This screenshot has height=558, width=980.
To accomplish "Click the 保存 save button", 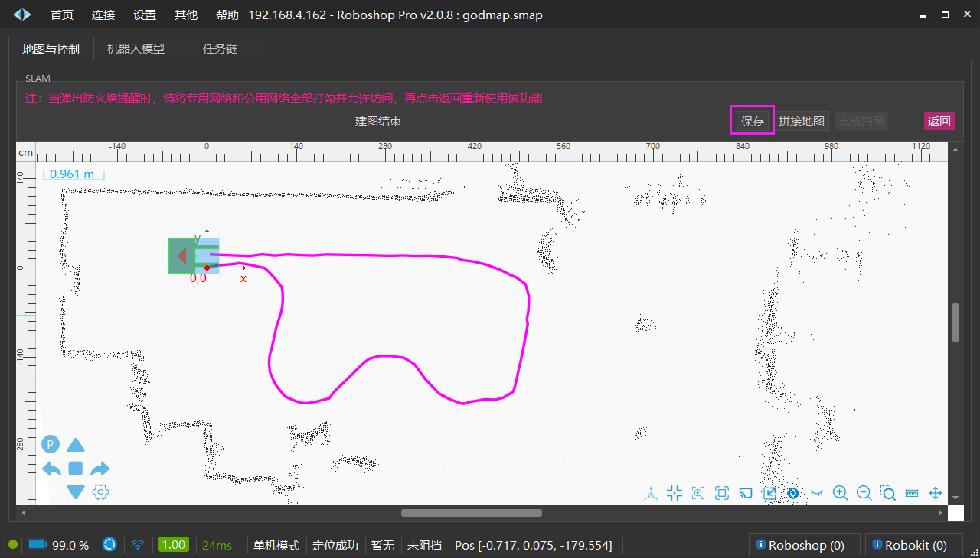I will point(752,121).
